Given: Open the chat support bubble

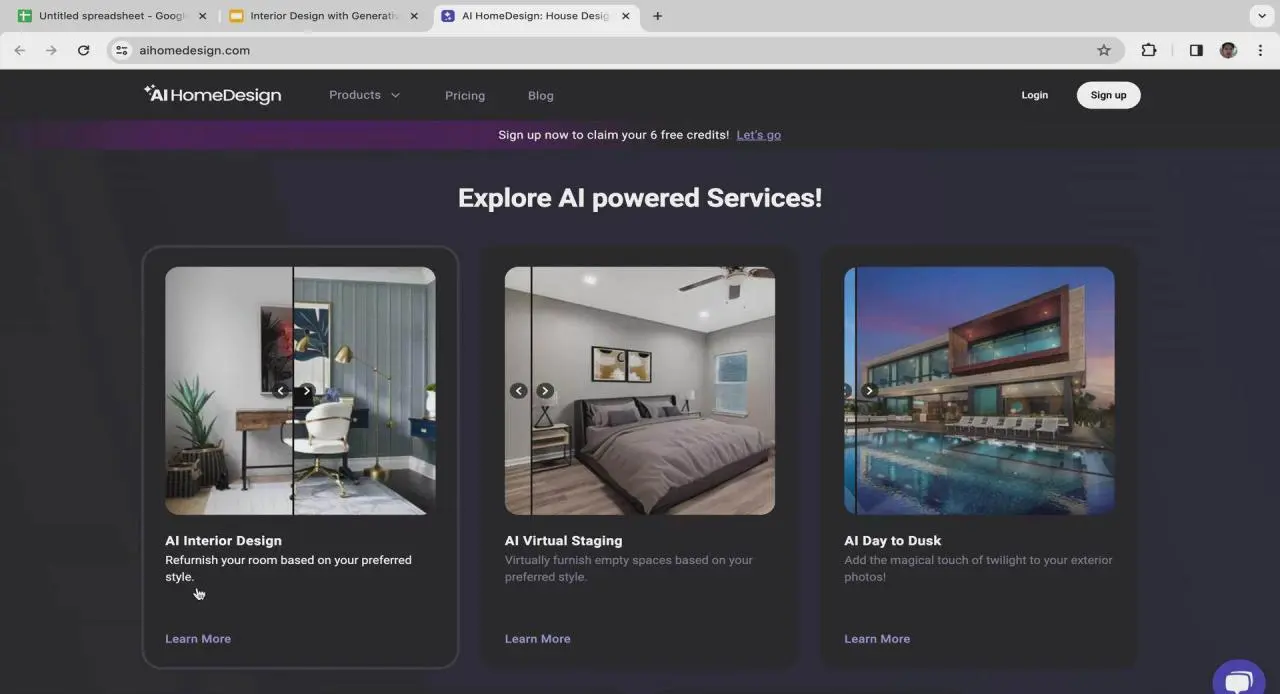Looking at the screenshot, I should click(x=1238, y=680).
